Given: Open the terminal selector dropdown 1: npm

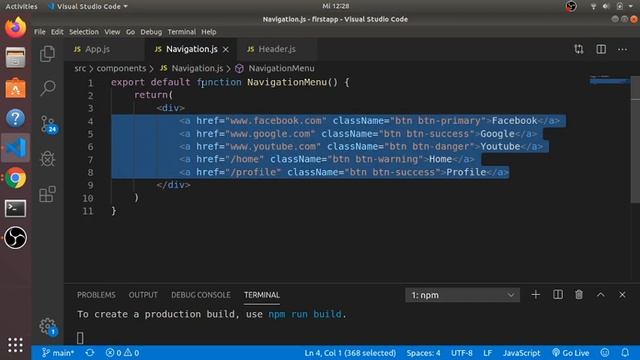Looking at the screenshot, I should 462,295.
